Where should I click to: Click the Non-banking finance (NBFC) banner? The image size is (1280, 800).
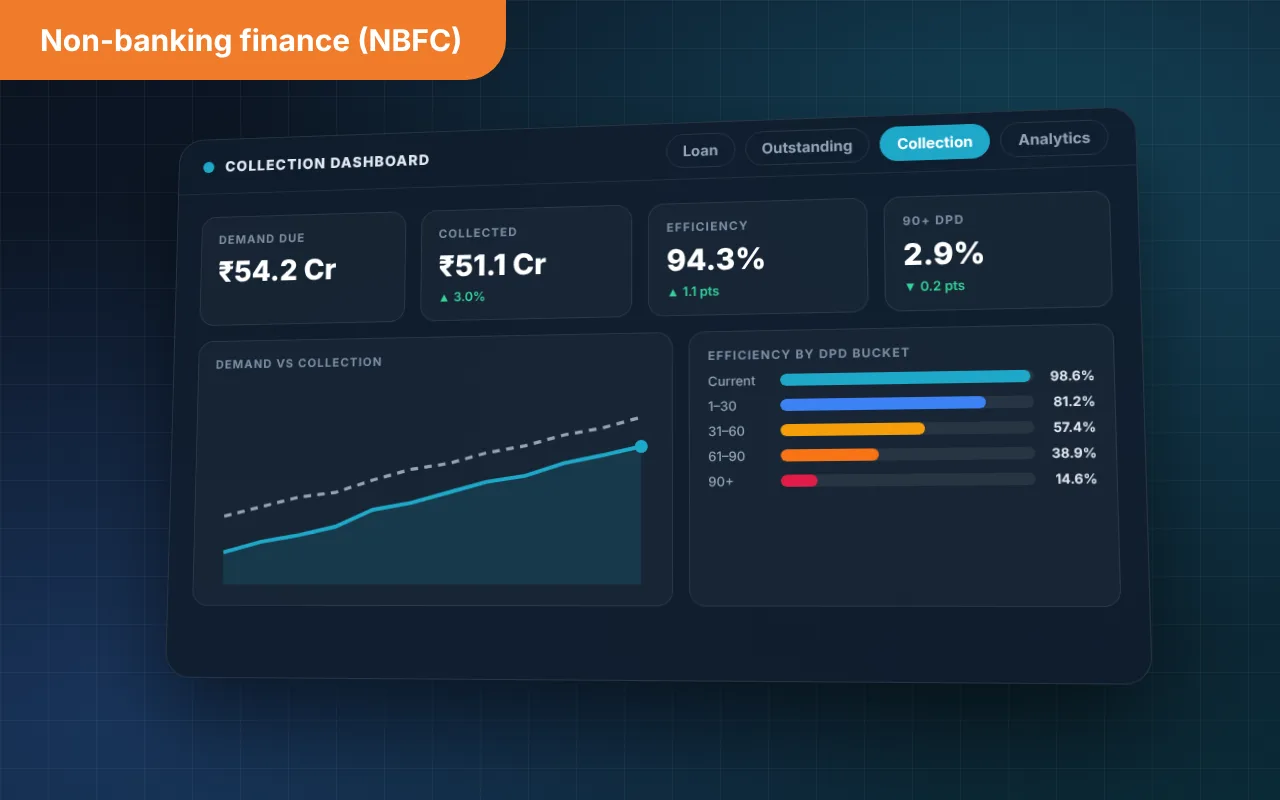click(251, 40)
